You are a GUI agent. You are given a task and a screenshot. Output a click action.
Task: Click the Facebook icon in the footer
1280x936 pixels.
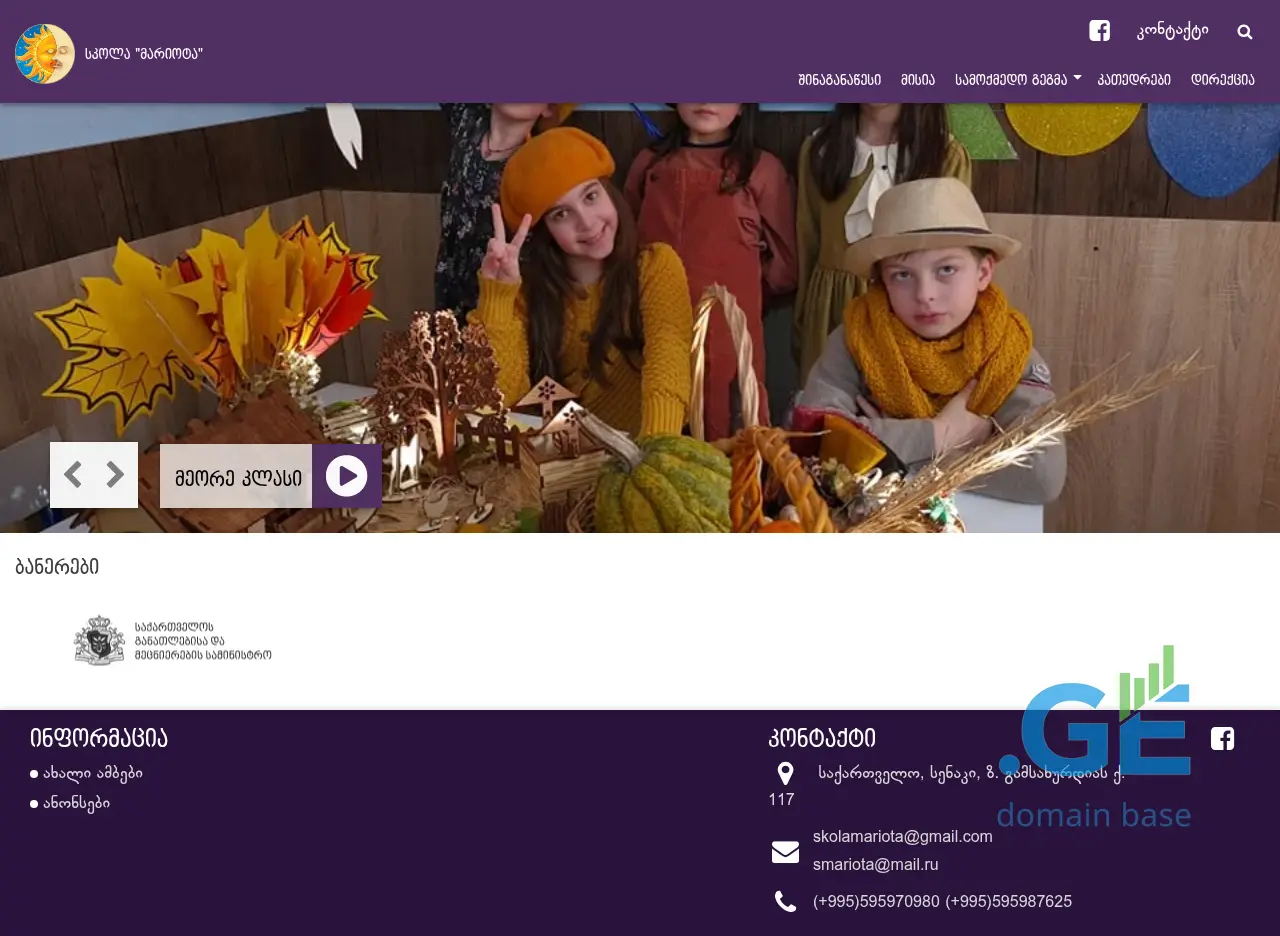1222,739
